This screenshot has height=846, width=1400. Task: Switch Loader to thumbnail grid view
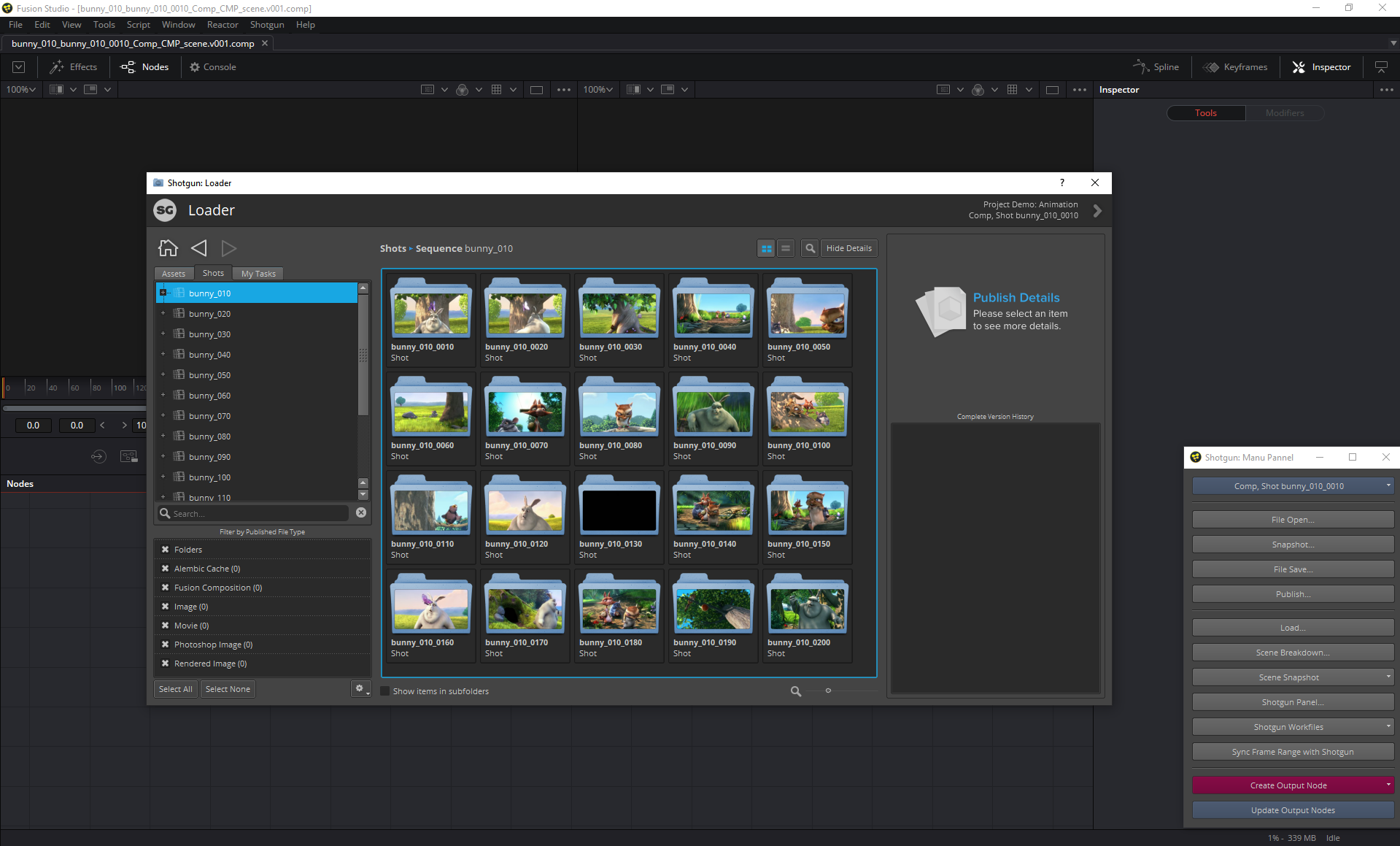point(766,248)
